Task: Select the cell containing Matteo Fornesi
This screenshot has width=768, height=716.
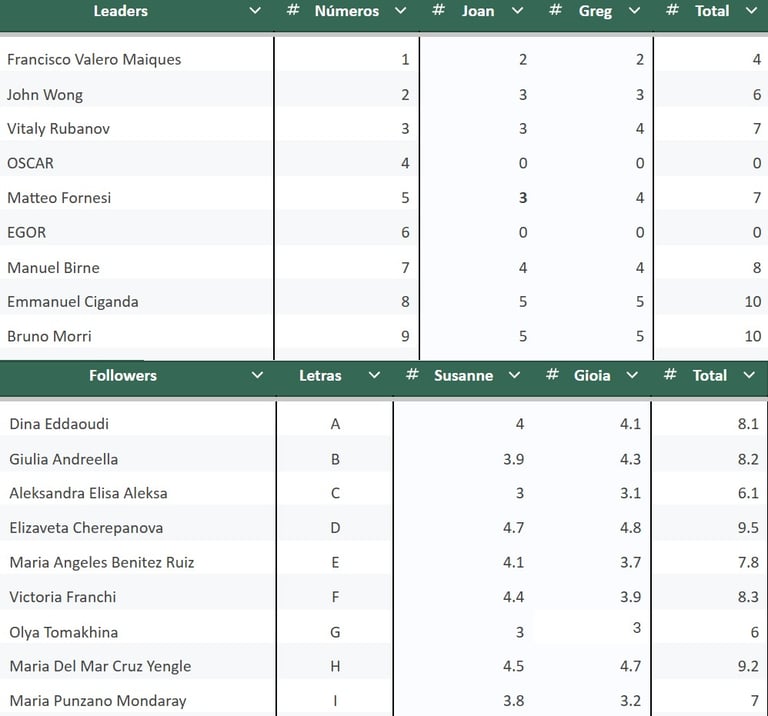Action: [59, 198]
